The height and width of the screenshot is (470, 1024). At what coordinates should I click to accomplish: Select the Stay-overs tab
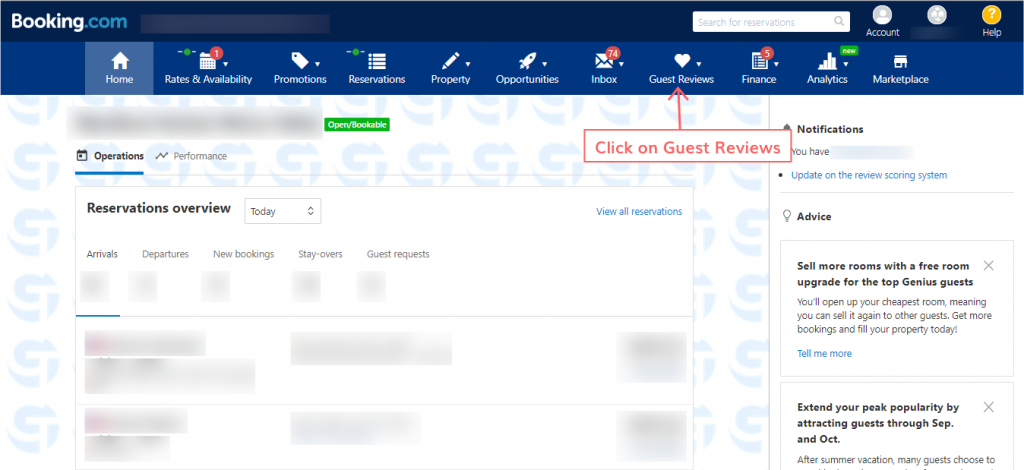pos(320,254)
